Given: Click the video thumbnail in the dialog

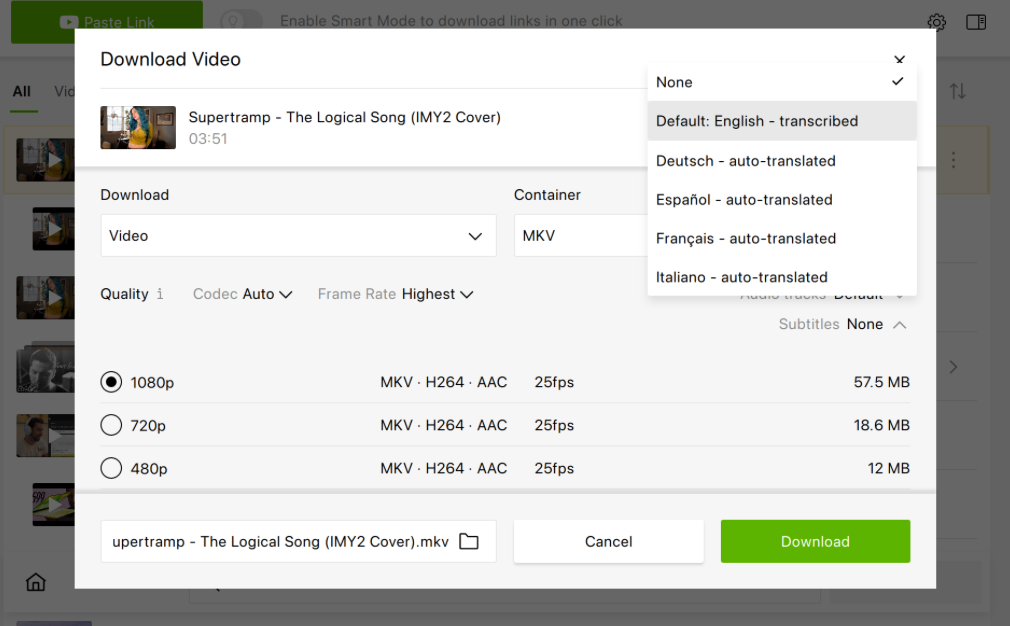Looking at the screenshot, I should (x=138, y=128).
